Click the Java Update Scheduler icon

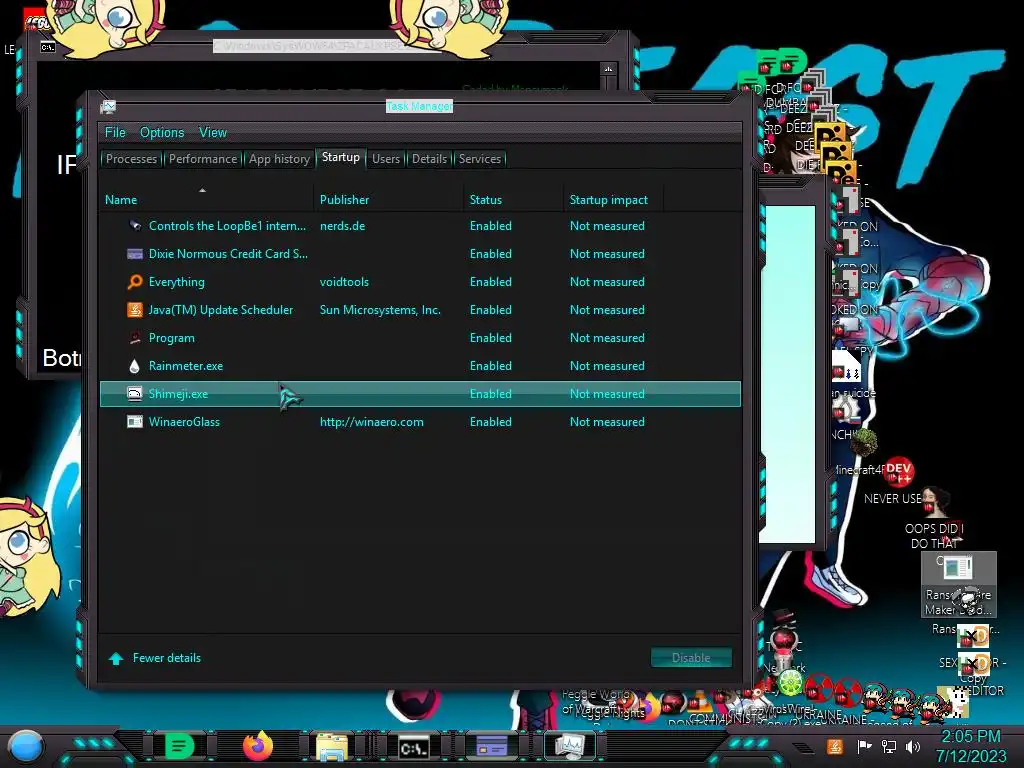point(135,310)
